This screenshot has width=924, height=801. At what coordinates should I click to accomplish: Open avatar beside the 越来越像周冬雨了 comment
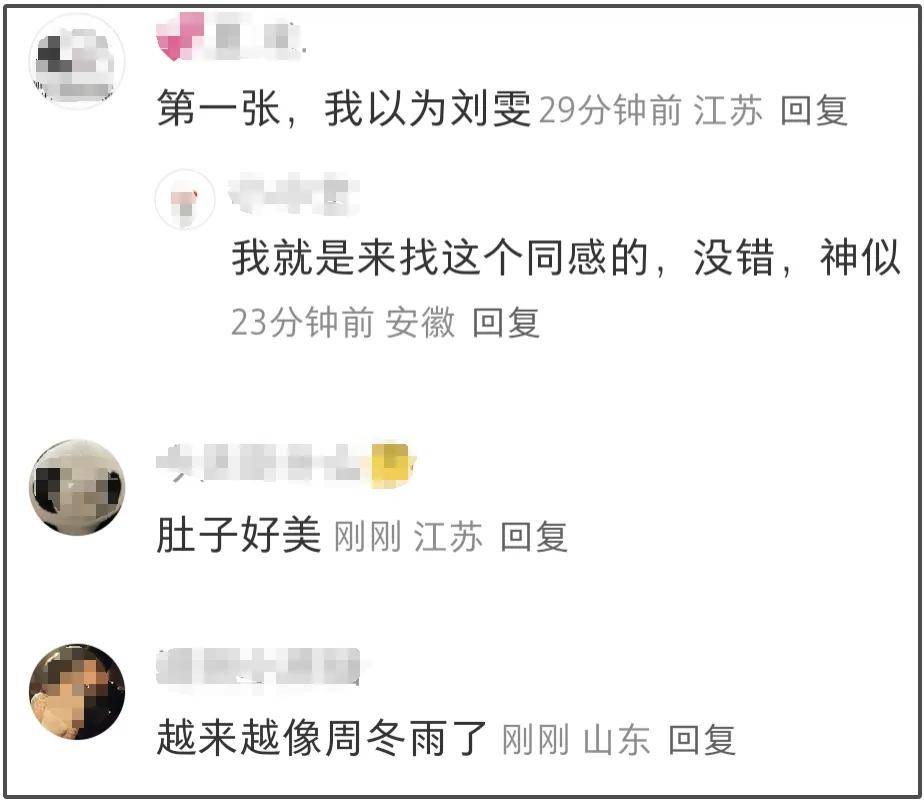click(x=77, y=692)
